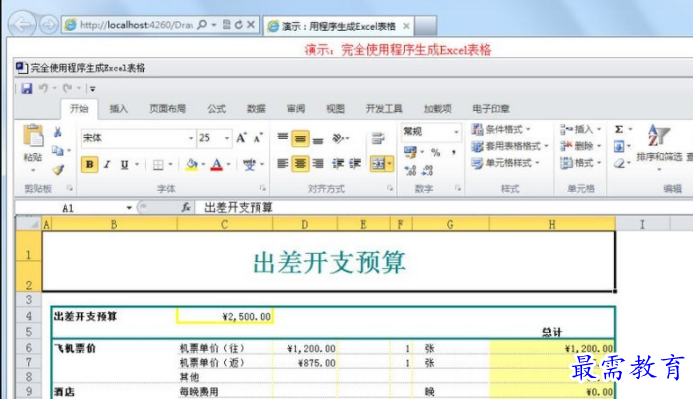Click the Orientation text angle icon
This screenshot has height=399, width=693.
coord(338,138)
